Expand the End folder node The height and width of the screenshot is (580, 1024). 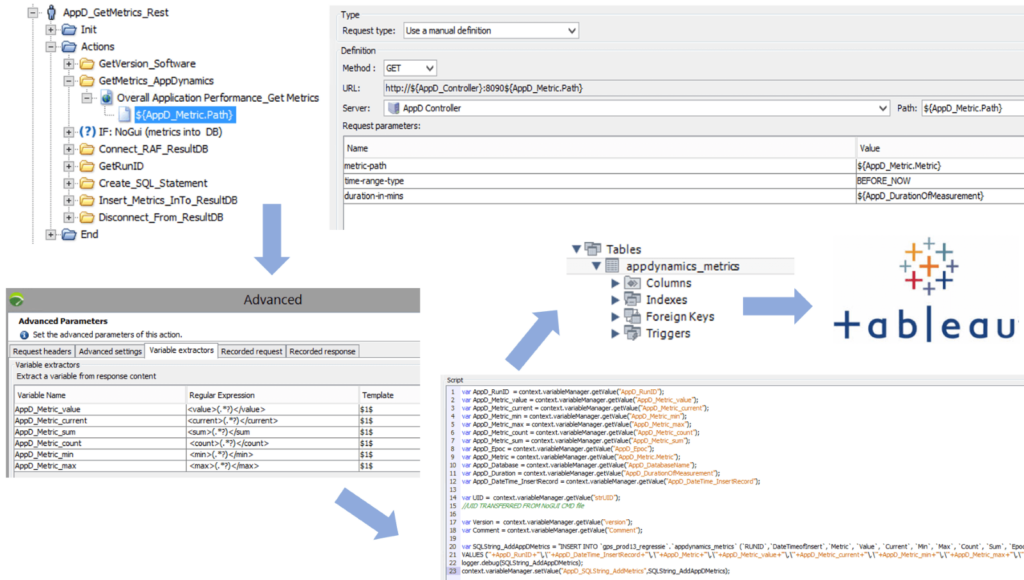point(50,234)
